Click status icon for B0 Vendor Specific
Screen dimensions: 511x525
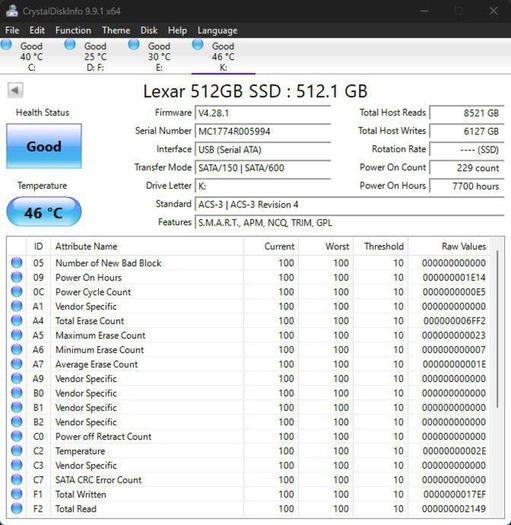[16, 393]
